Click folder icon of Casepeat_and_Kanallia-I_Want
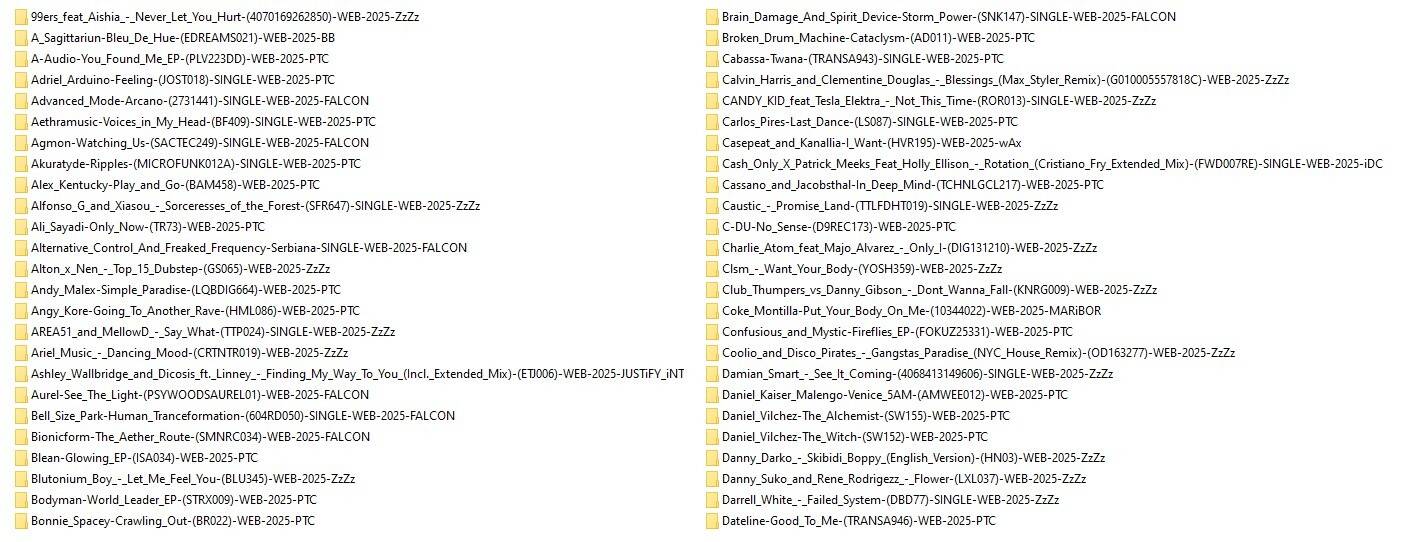The height and width of the screenshot is (542, 1411). (x=712, y=143)
